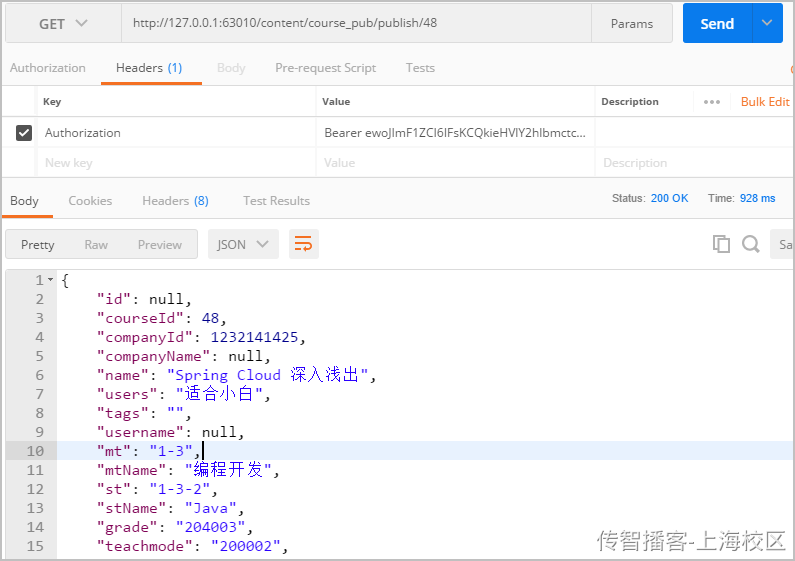Viewport: 795px width, 561px height.
Task: Open the three-dots column options menu
Action: (x=712, y=102)
